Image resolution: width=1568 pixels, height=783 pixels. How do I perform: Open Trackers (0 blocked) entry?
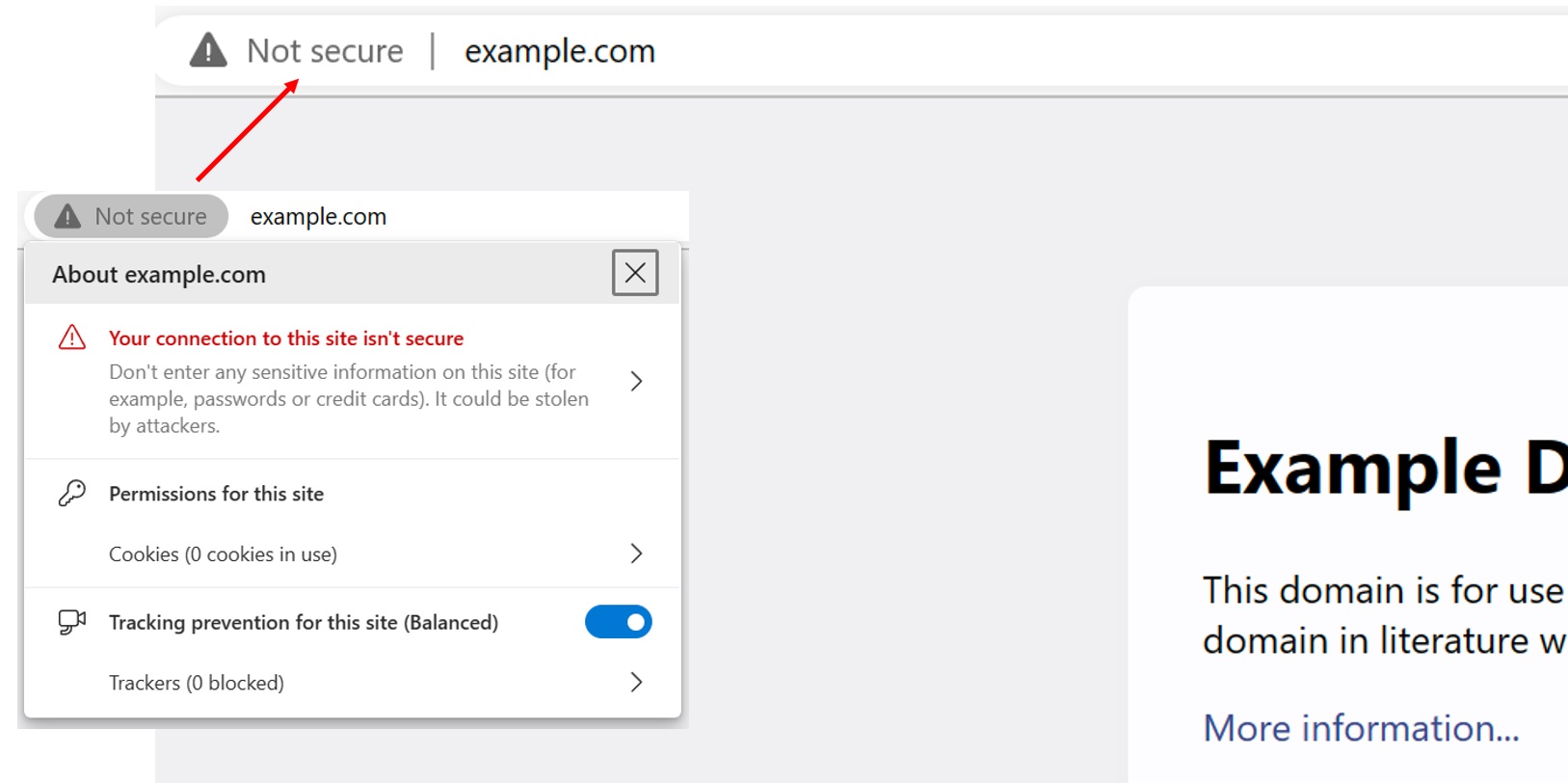coord(197,683)
